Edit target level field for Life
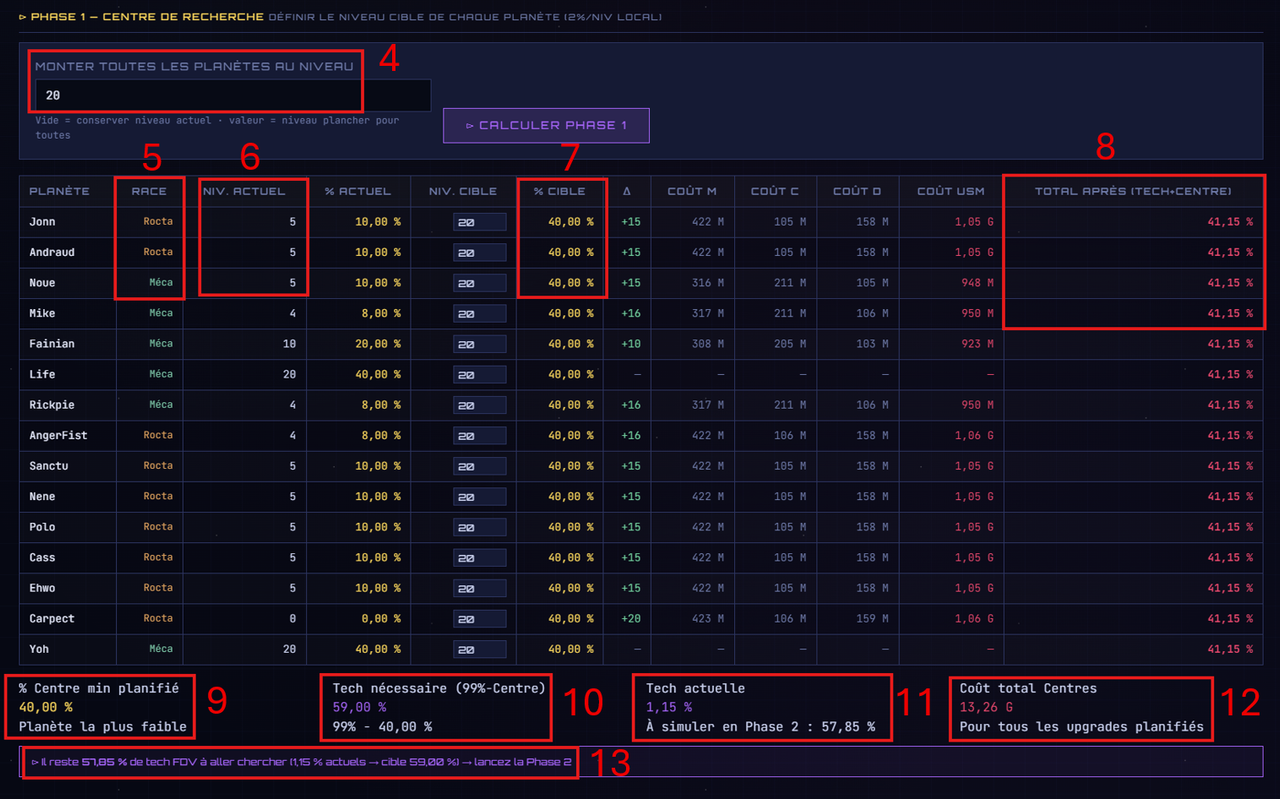The width and height of the screenshot is (1280, 799). click(x=480, y=374)
